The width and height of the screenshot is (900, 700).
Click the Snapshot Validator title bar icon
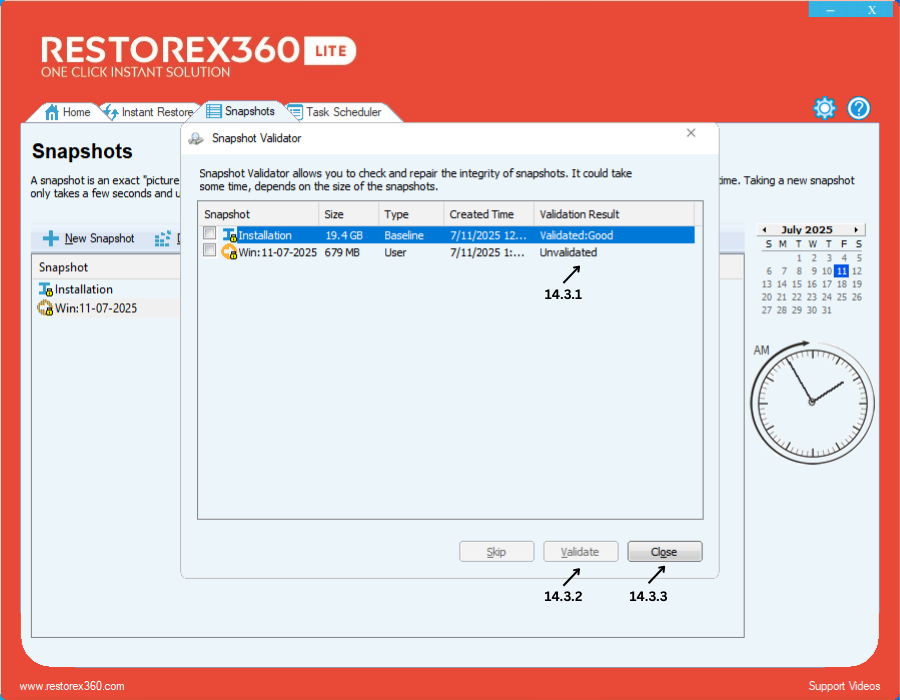(196, 138)
